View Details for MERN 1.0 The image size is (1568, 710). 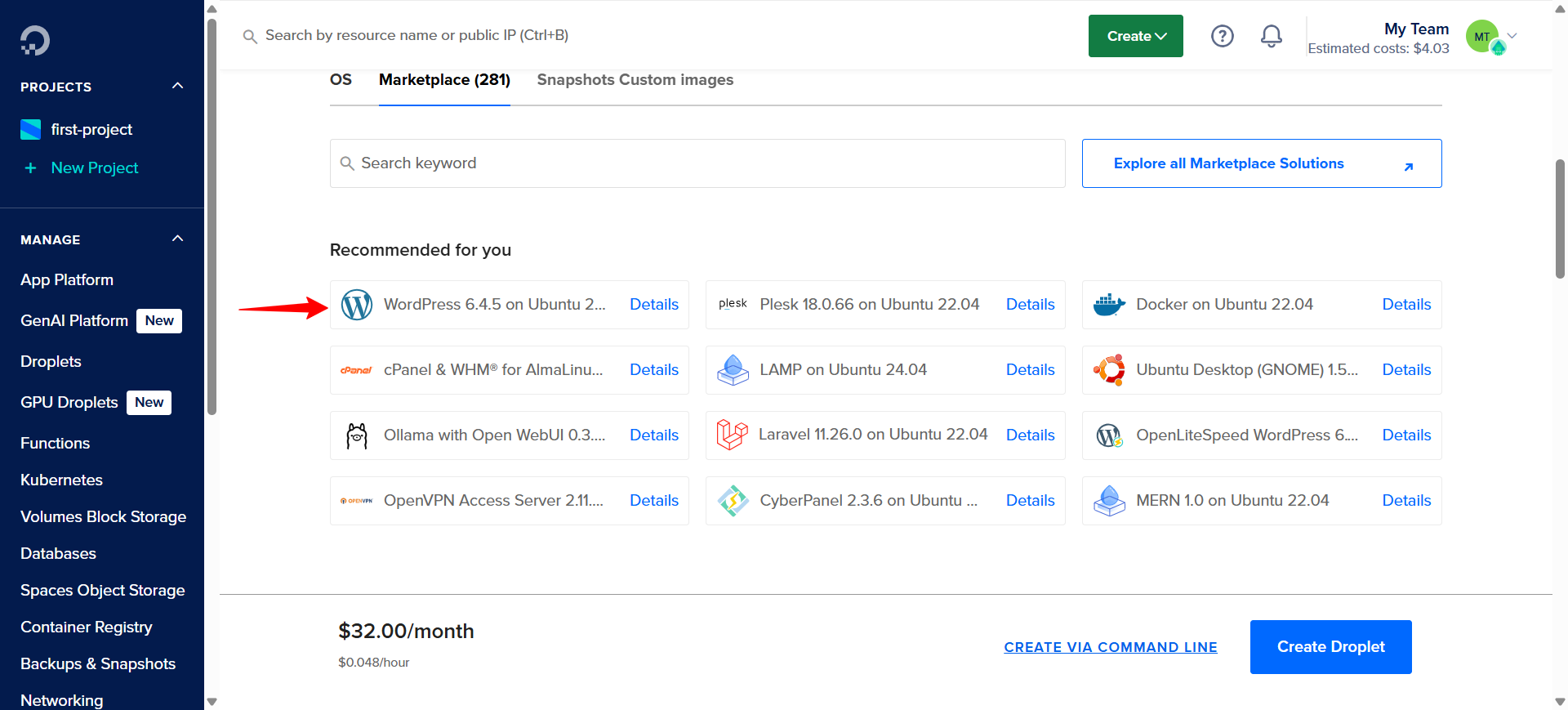tap(1406, 501)
